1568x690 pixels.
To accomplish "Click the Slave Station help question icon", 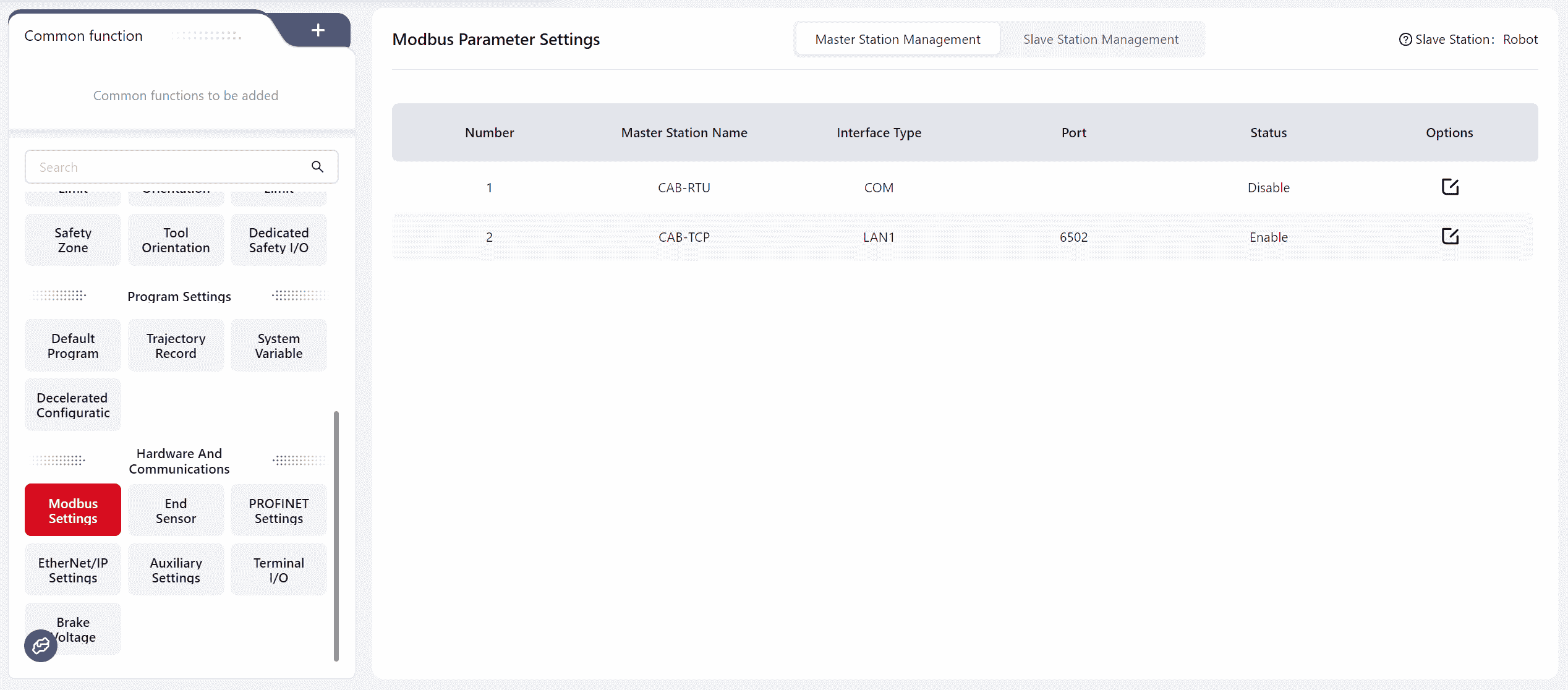I will click(1405, 40).
